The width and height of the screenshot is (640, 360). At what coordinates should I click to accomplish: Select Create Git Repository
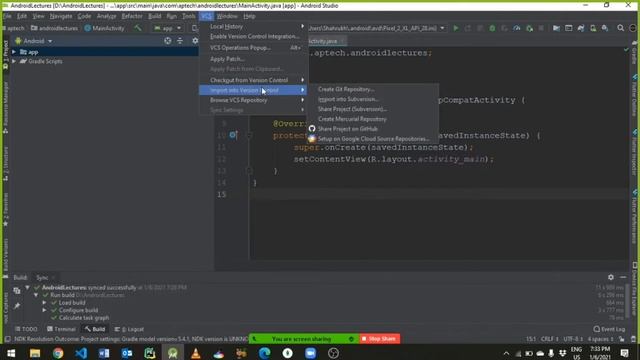pyautogui.click(x=373, y=89)
